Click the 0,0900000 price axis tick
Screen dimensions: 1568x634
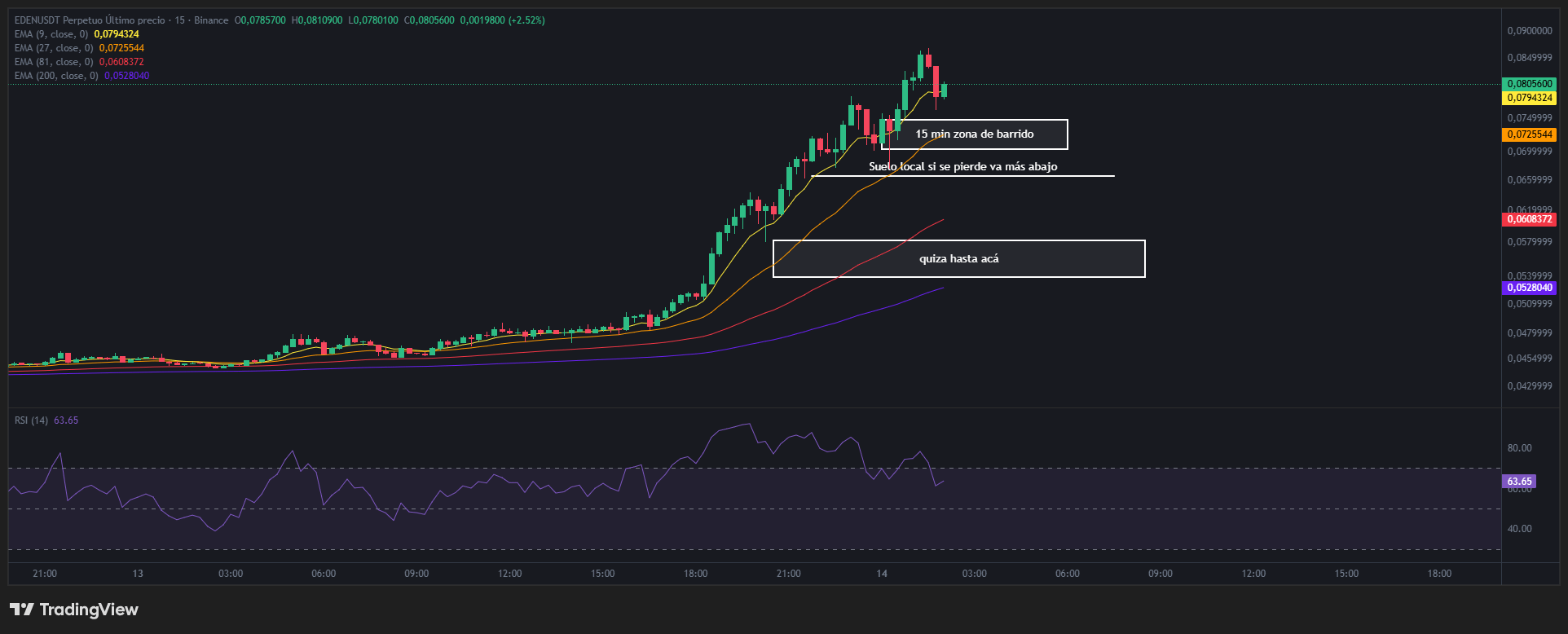point(1530,31)
